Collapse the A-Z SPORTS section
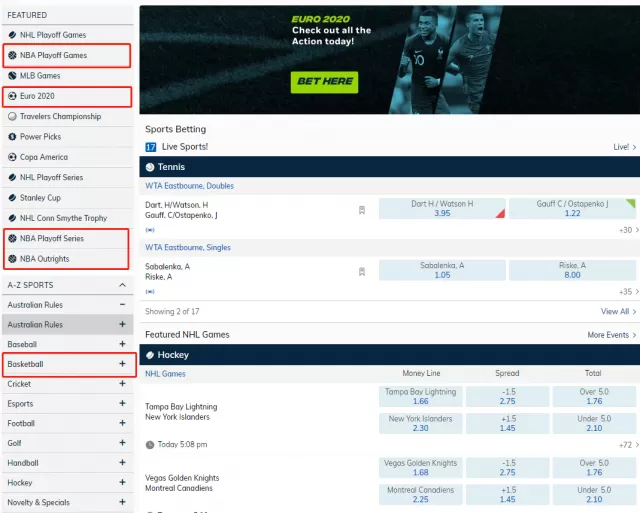Screen dimensions: 640x513 point(122,285)
